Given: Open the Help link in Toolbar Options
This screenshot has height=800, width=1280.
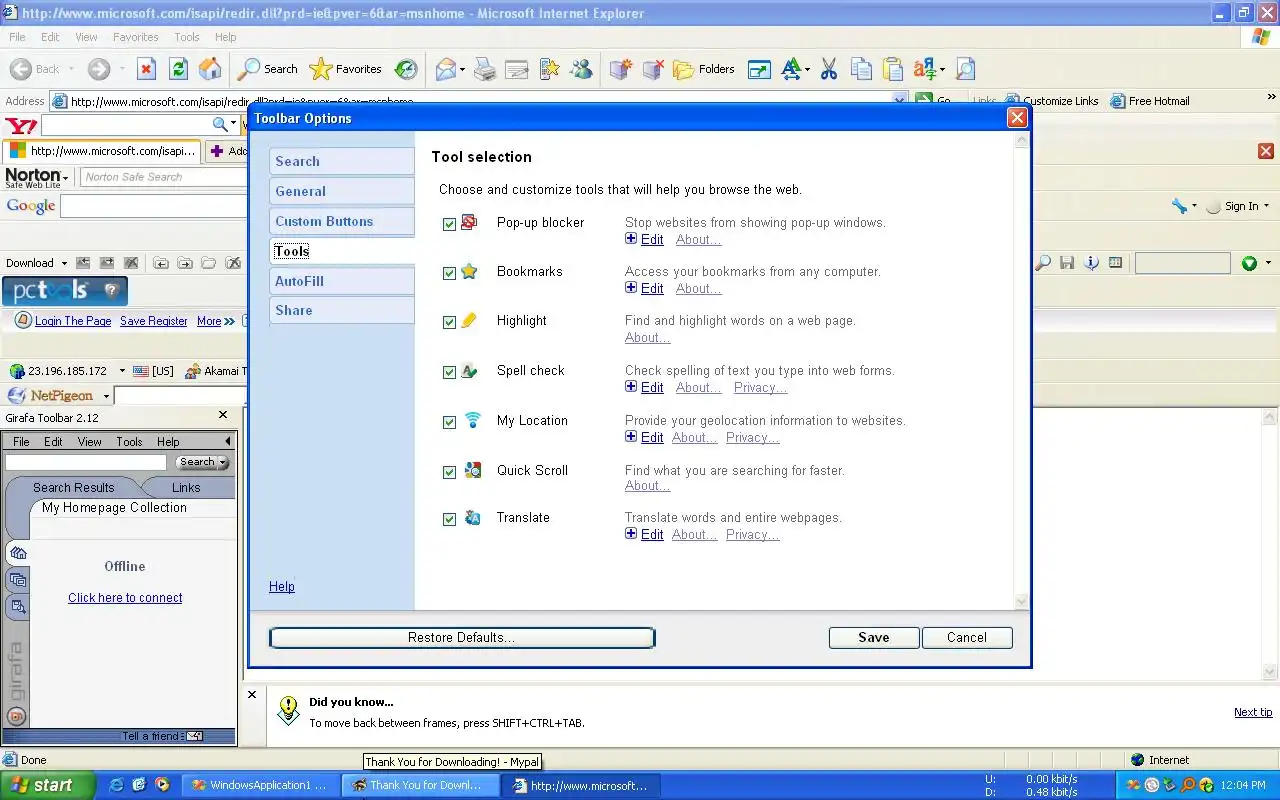Looking at the screenshot, I should (282, 586).
